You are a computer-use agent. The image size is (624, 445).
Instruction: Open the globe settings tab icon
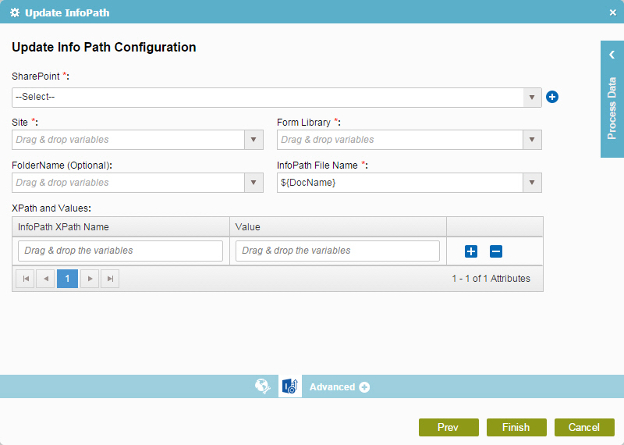coord(263,386)
